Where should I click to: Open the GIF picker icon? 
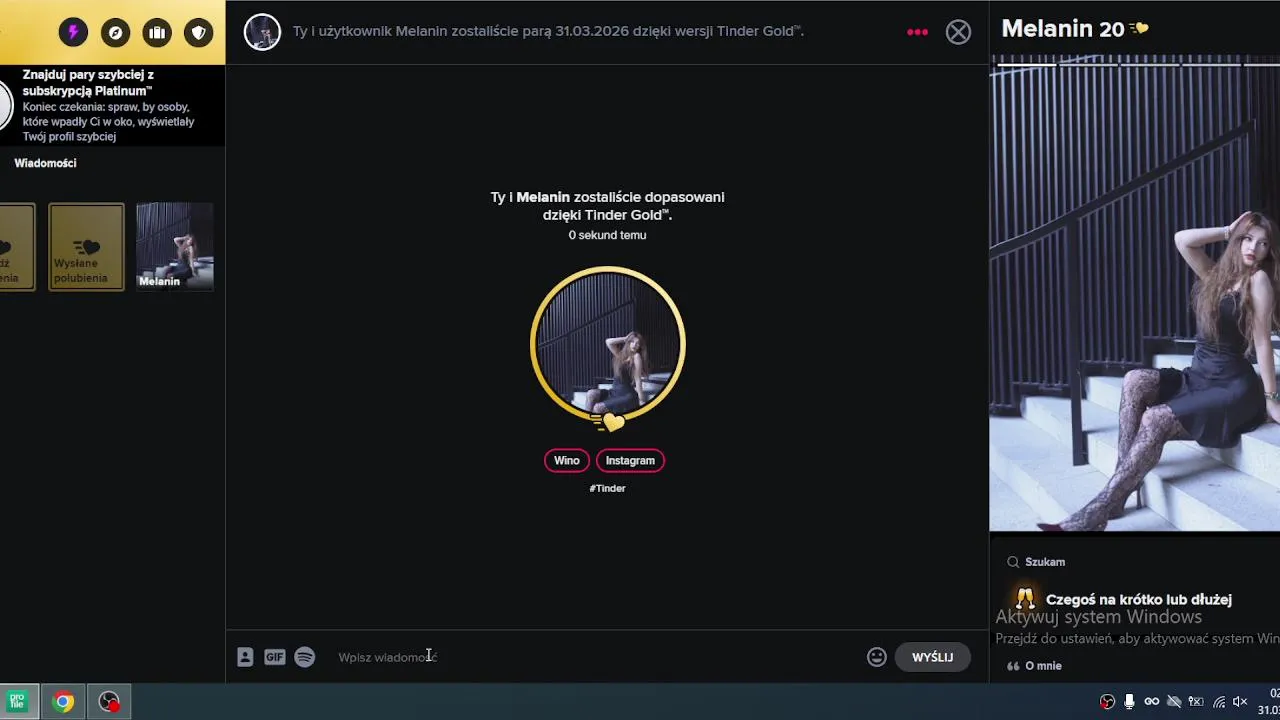coord(275,657)
